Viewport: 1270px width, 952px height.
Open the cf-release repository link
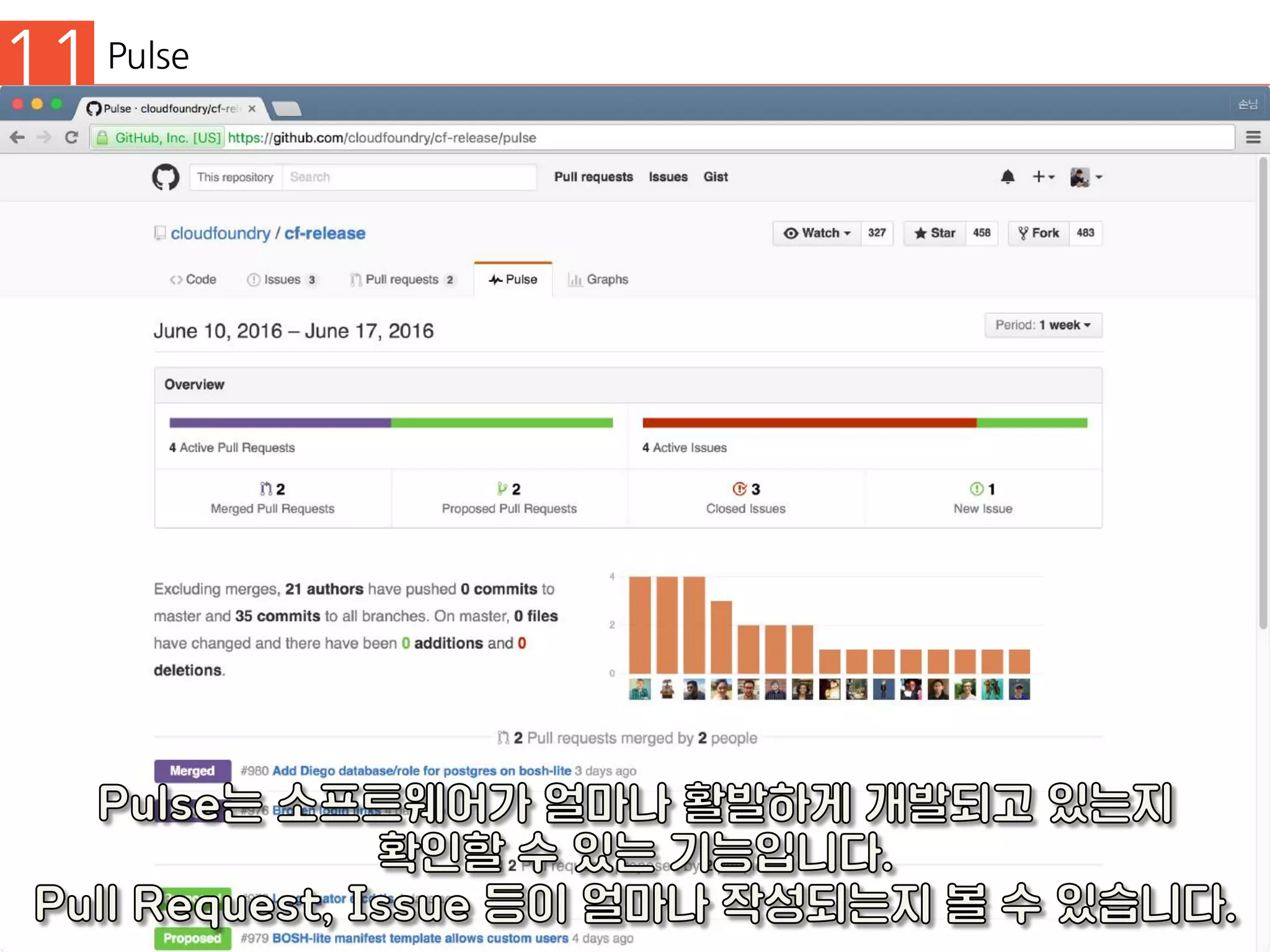[x=324, y=234]
